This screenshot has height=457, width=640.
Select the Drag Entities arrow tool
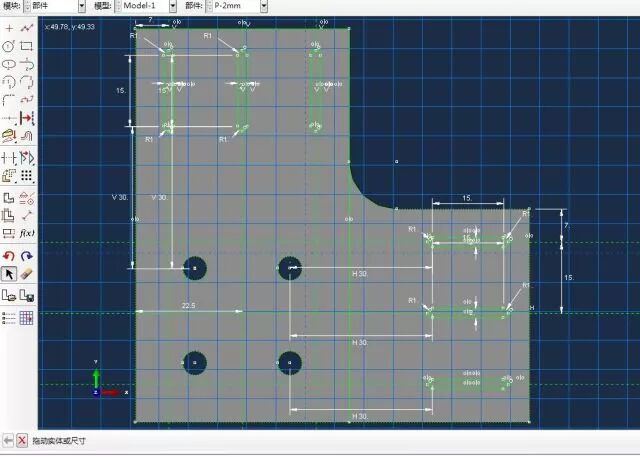[x=9, y=274]
